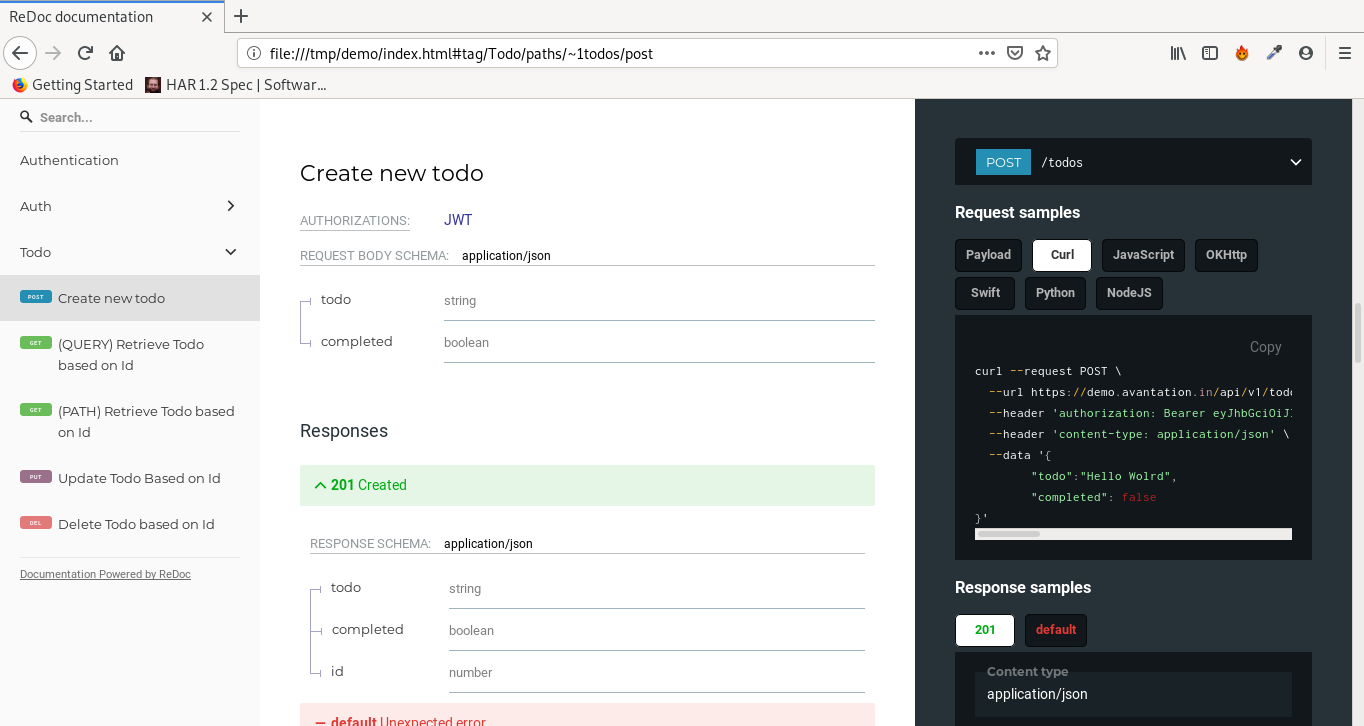Expand the POST /todos endpoint dropdown
This screenshot has height=726, width=1364.
click(1133, 162)
